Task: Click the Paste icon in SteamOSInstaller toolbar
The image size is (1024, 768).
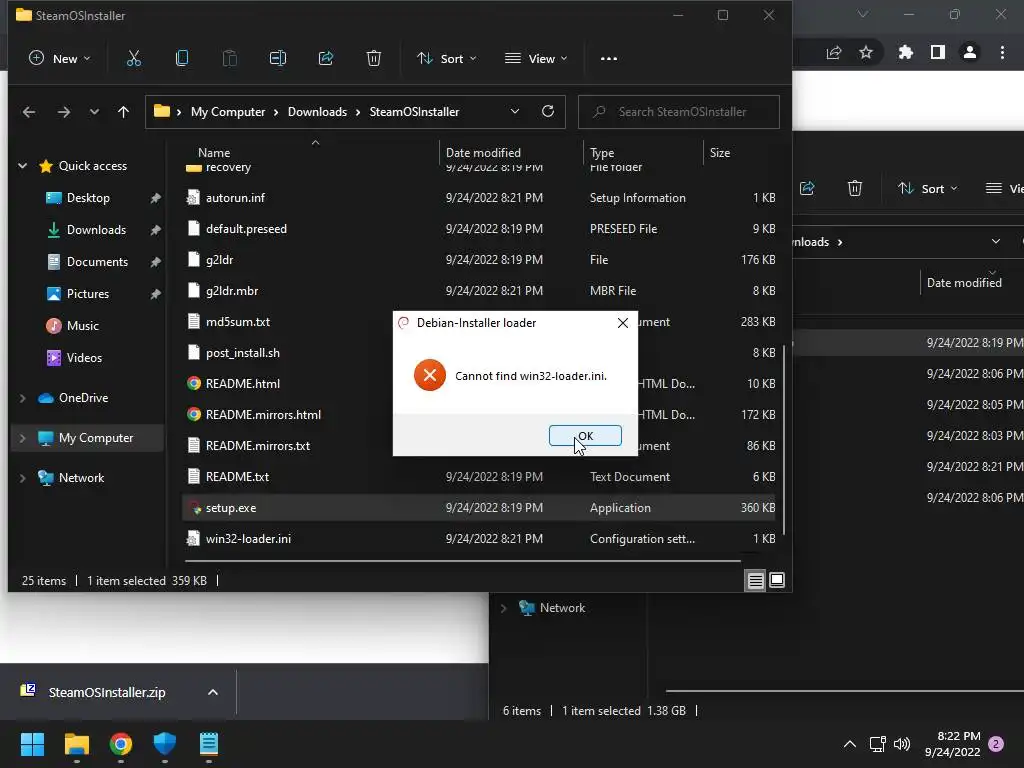Action: [x=230, y=59]
